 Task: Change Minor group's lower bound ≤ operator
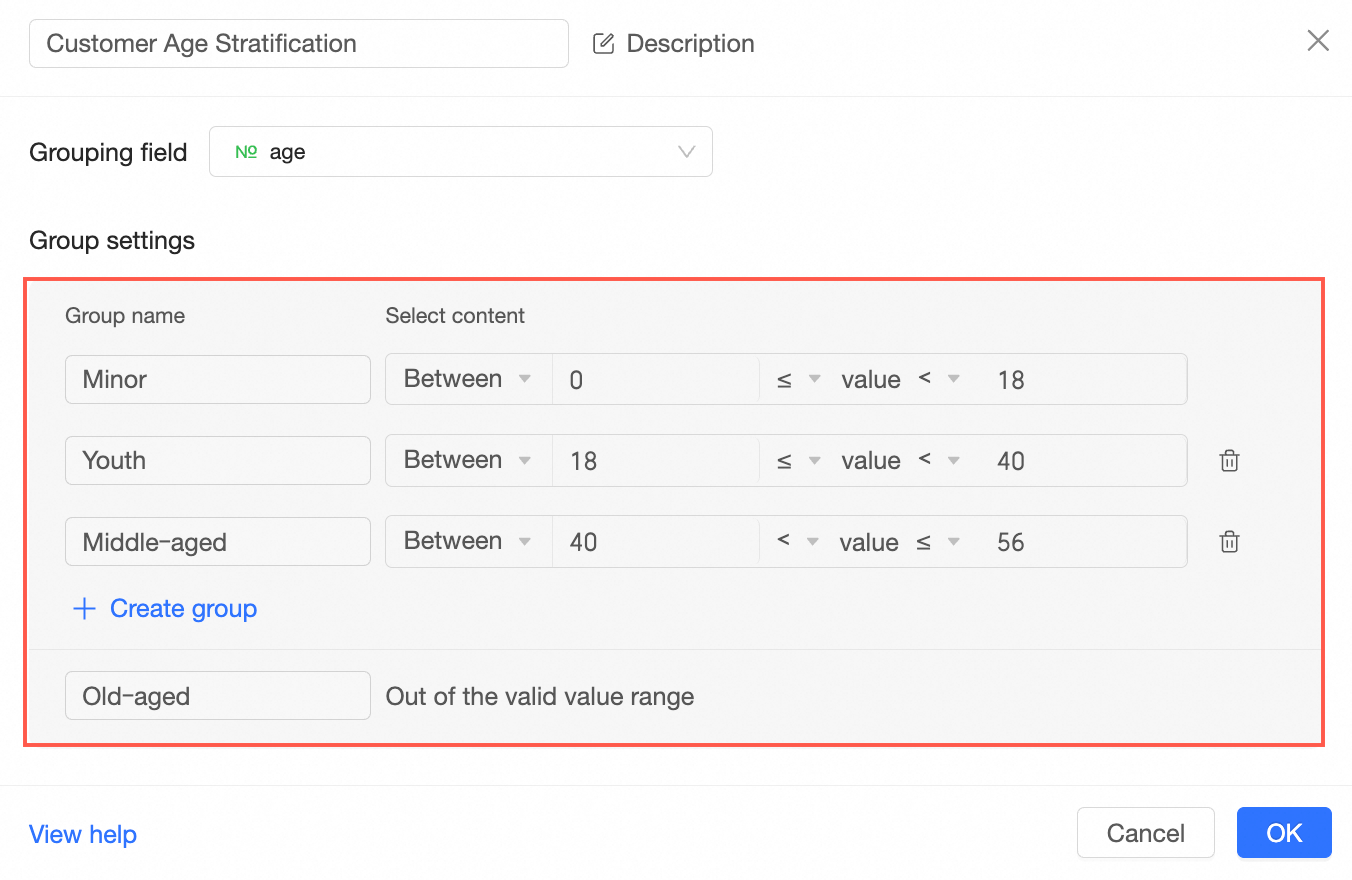798,380
